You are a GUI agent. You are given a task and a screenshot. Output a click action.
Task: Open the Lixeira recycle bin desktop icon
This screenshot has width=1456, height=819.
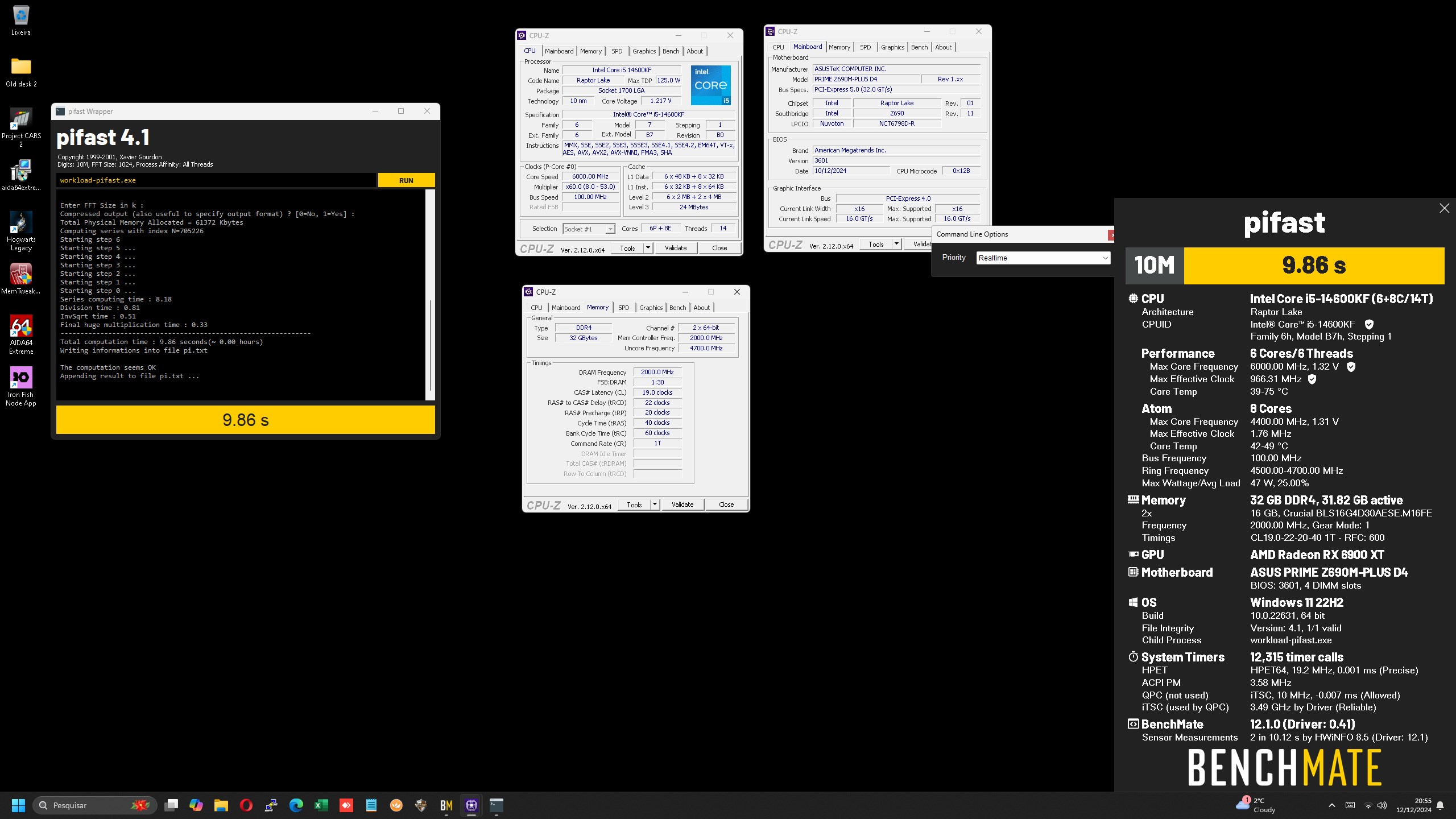[x=21, y=20]
